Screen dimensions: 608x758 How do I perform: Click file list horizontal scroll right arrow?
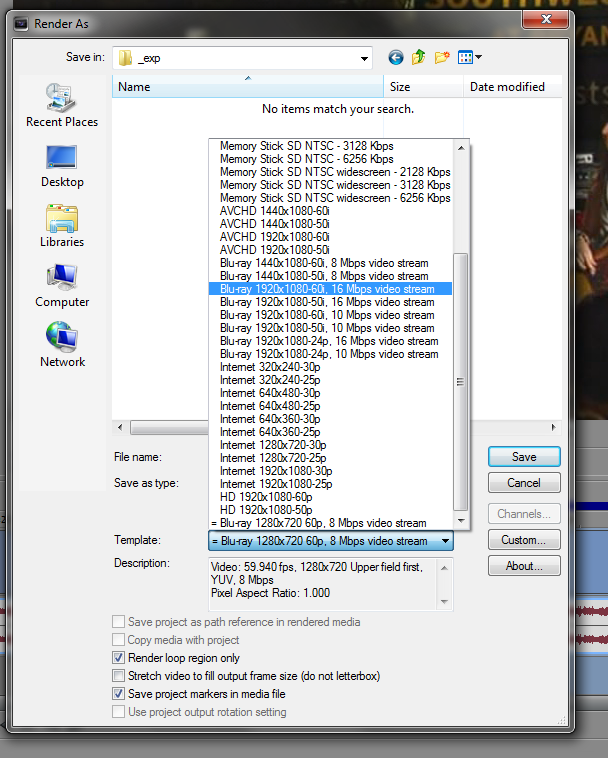(553, 427)
